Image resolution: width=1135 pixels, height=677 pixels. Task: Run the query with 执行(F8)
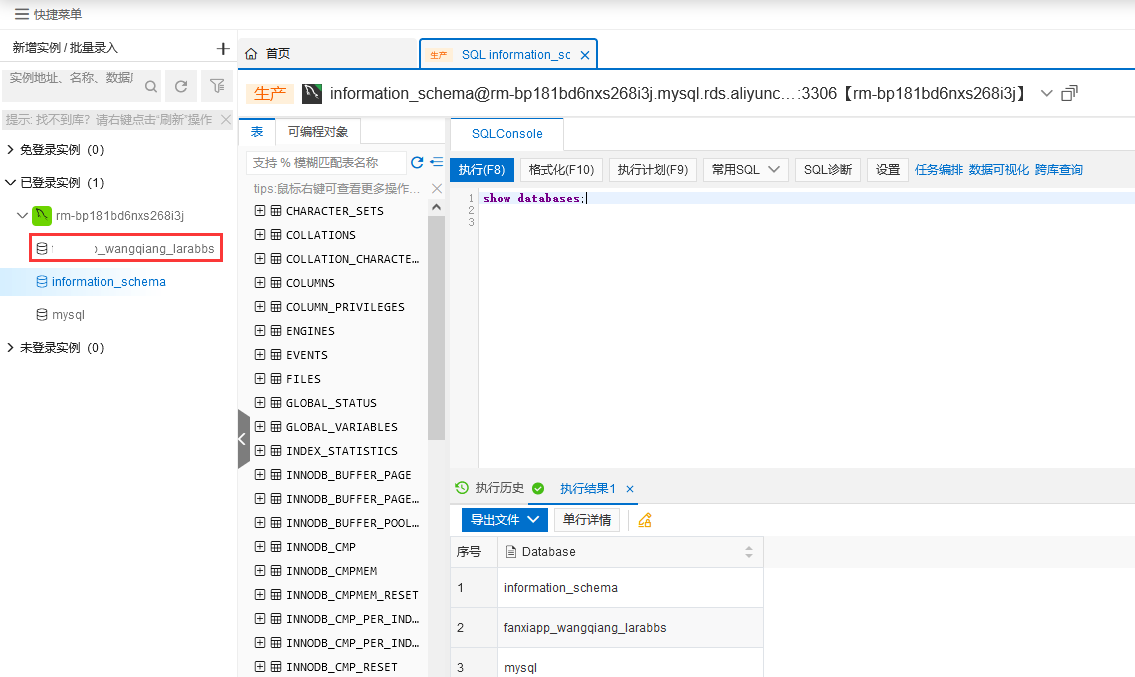coord(482,170)
